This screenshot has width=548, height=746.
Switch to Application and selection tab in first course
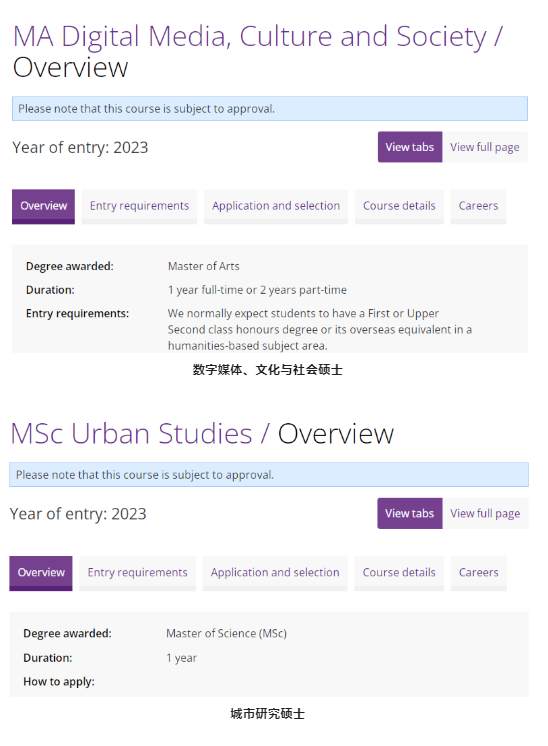point(276,206)
